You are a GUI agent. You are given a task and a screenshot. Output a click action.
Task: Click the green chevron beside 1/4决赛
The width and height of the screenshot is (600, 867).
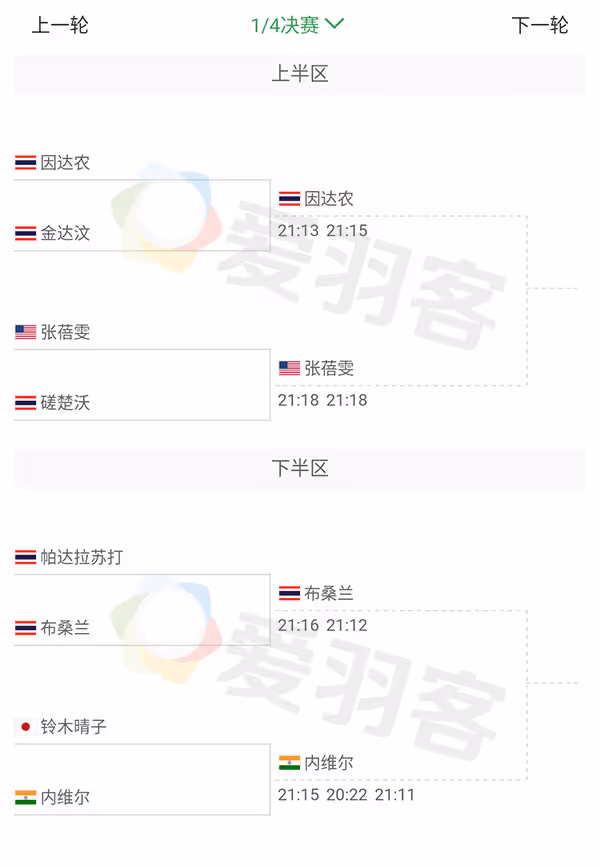click(x=335, y=24)
